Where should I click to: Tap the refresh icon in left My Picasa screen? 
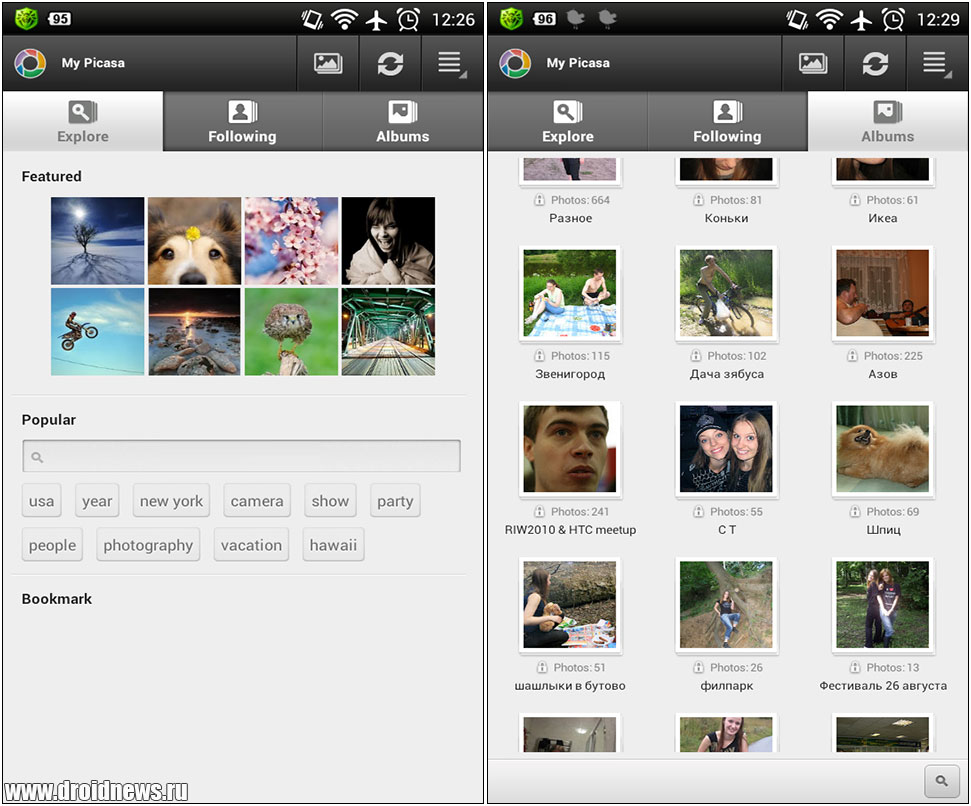[390, 63]
